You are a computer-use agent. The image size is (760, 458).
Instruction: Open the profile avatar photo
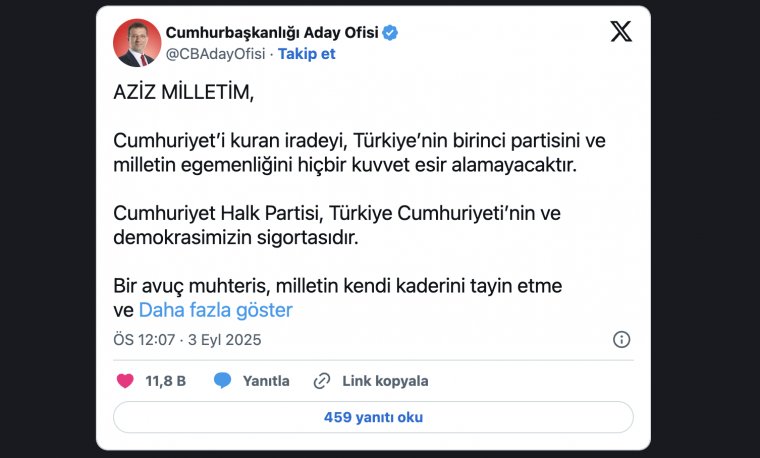point(137,43)
